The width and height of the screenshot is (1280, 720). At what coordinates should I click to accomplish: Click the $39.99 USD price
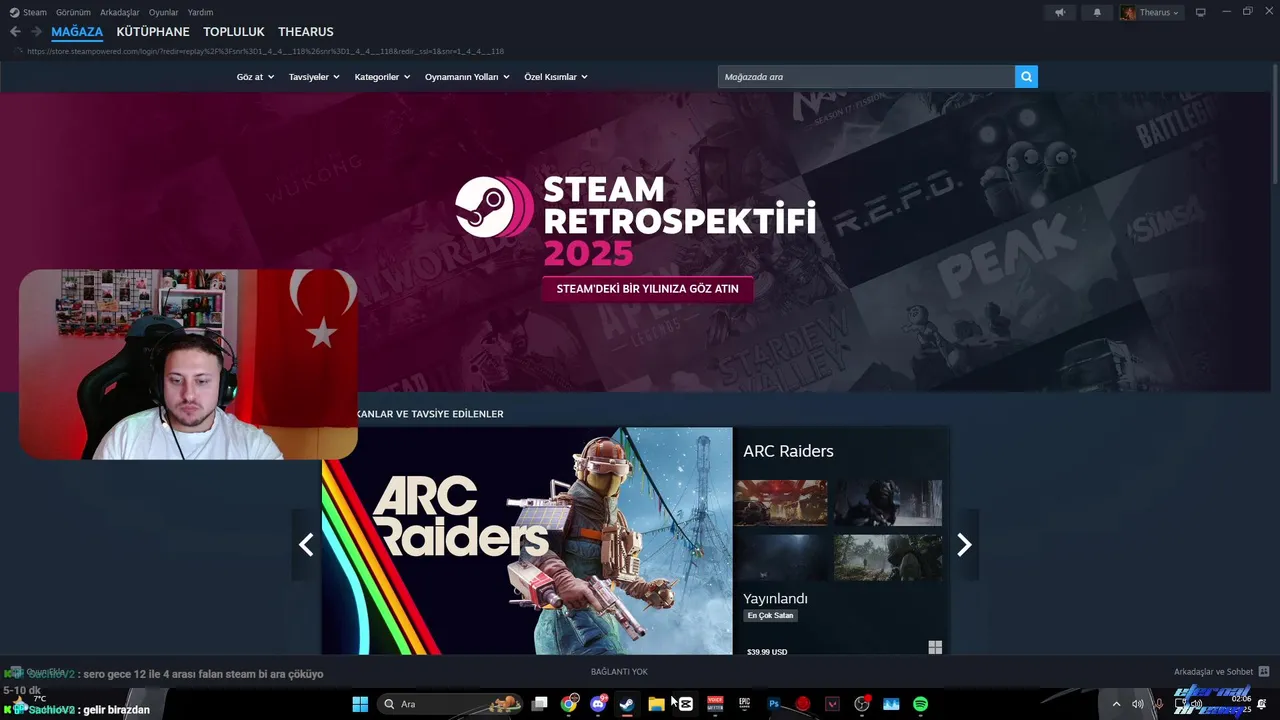[767, 651]
